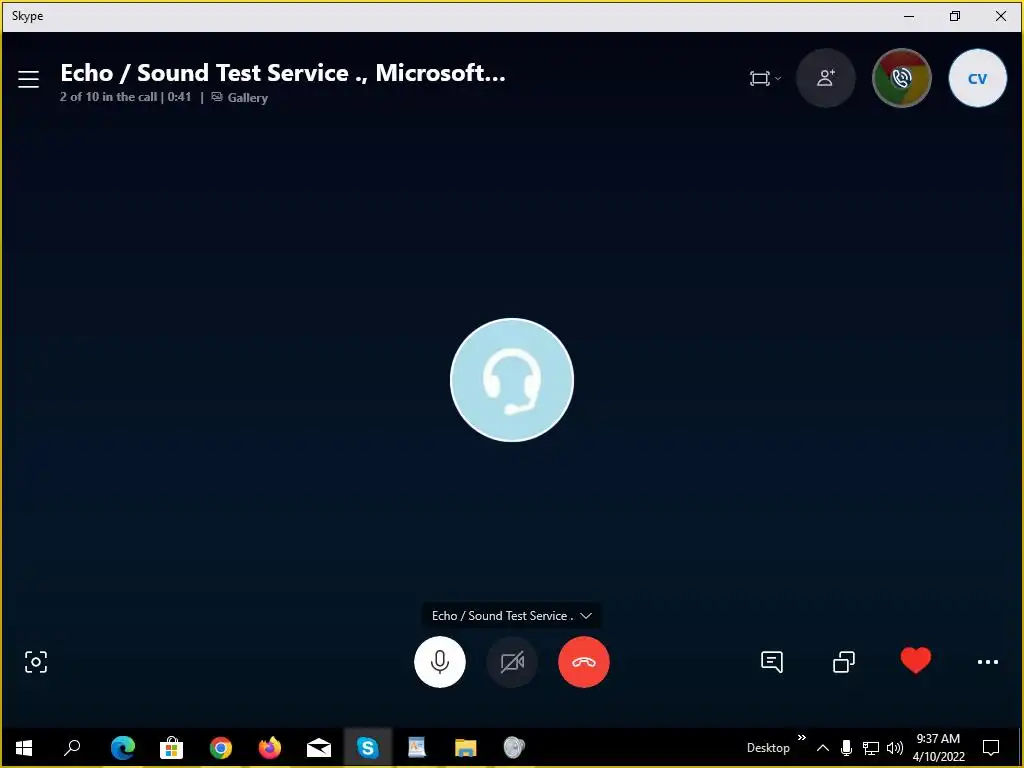
Task: Open the picture-frame app in taskbar
Action: click(417, 748)
